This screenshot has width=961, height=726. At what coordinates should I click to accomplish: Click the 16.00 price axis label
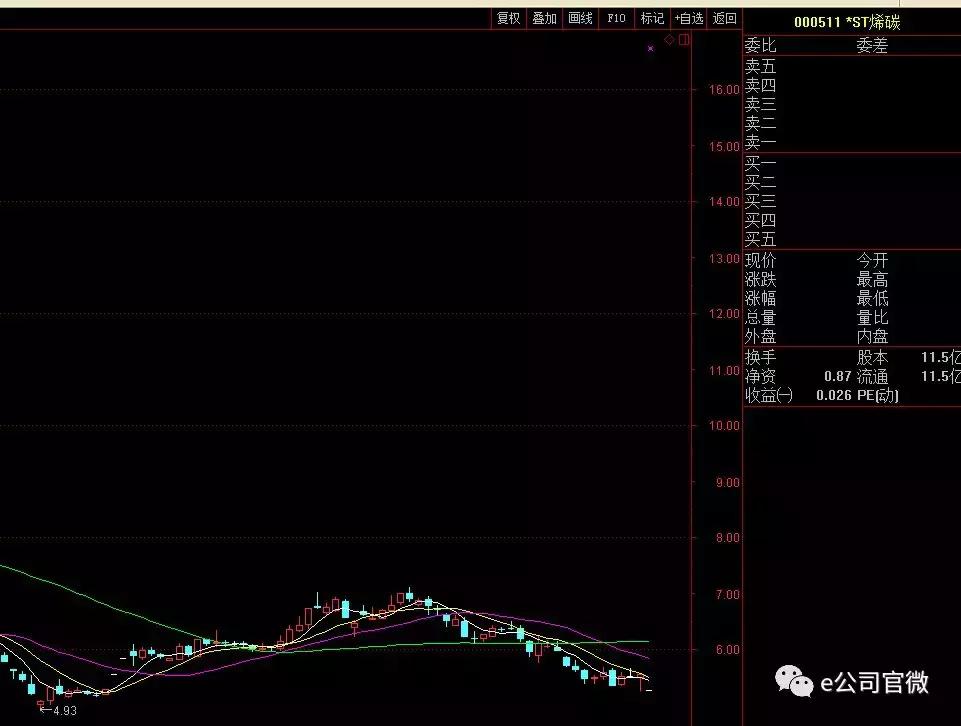(x=723, y=90)
